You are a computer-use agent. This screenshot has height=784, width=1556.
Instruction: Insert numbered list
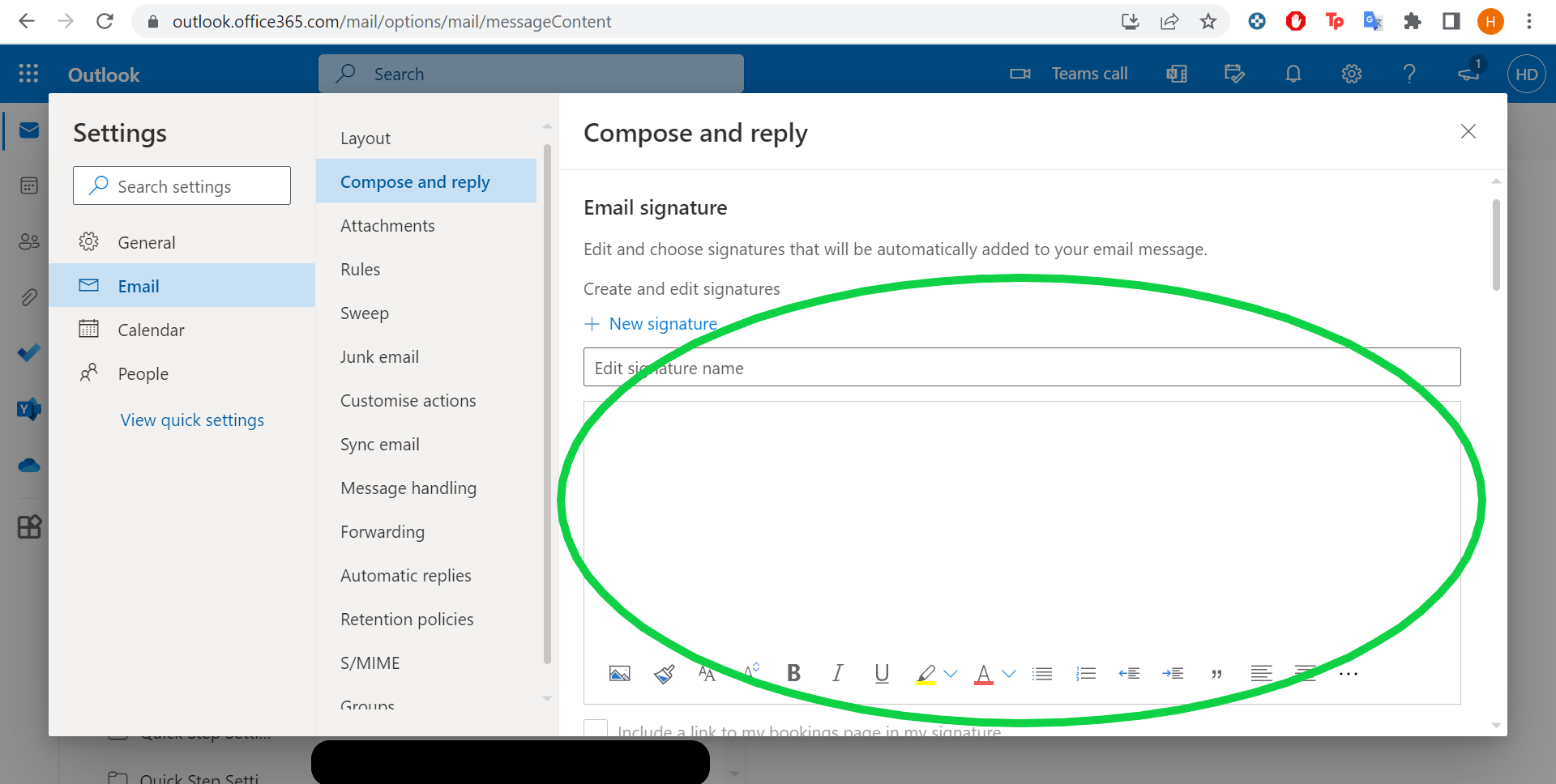(1086, 674)
